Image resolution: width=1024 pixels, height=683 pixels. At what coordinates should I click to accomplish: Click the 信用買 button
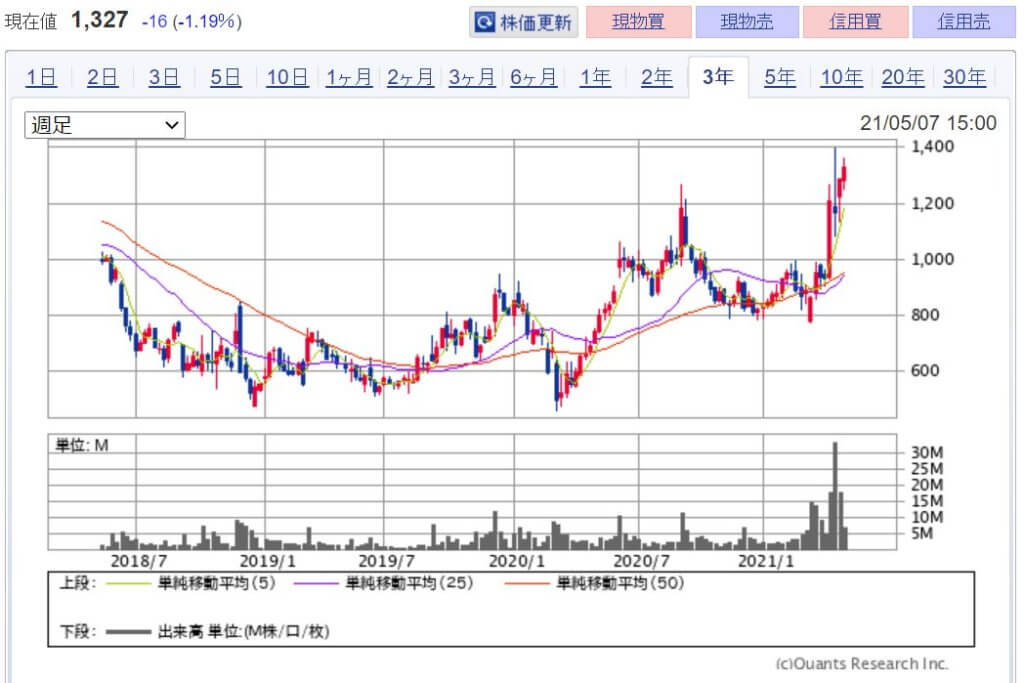pyautogui.click(x=856, y=22)
